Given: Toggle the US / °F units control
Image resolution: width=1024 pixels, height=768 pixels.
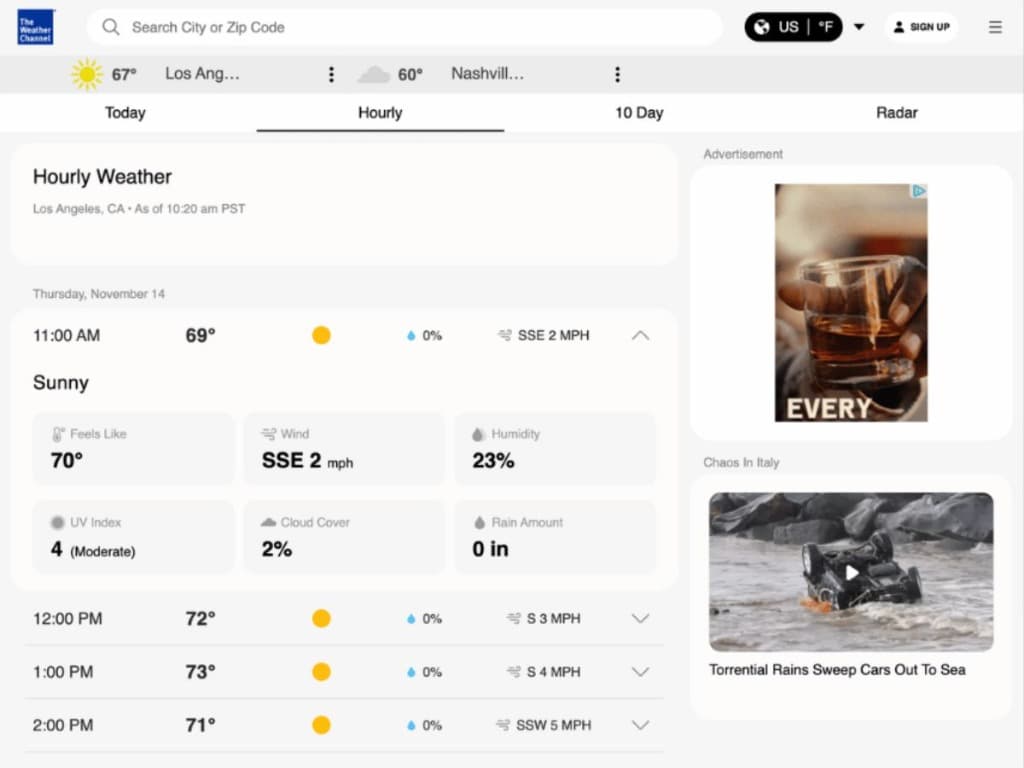Looking at the screenshot, I should [793, 27].
